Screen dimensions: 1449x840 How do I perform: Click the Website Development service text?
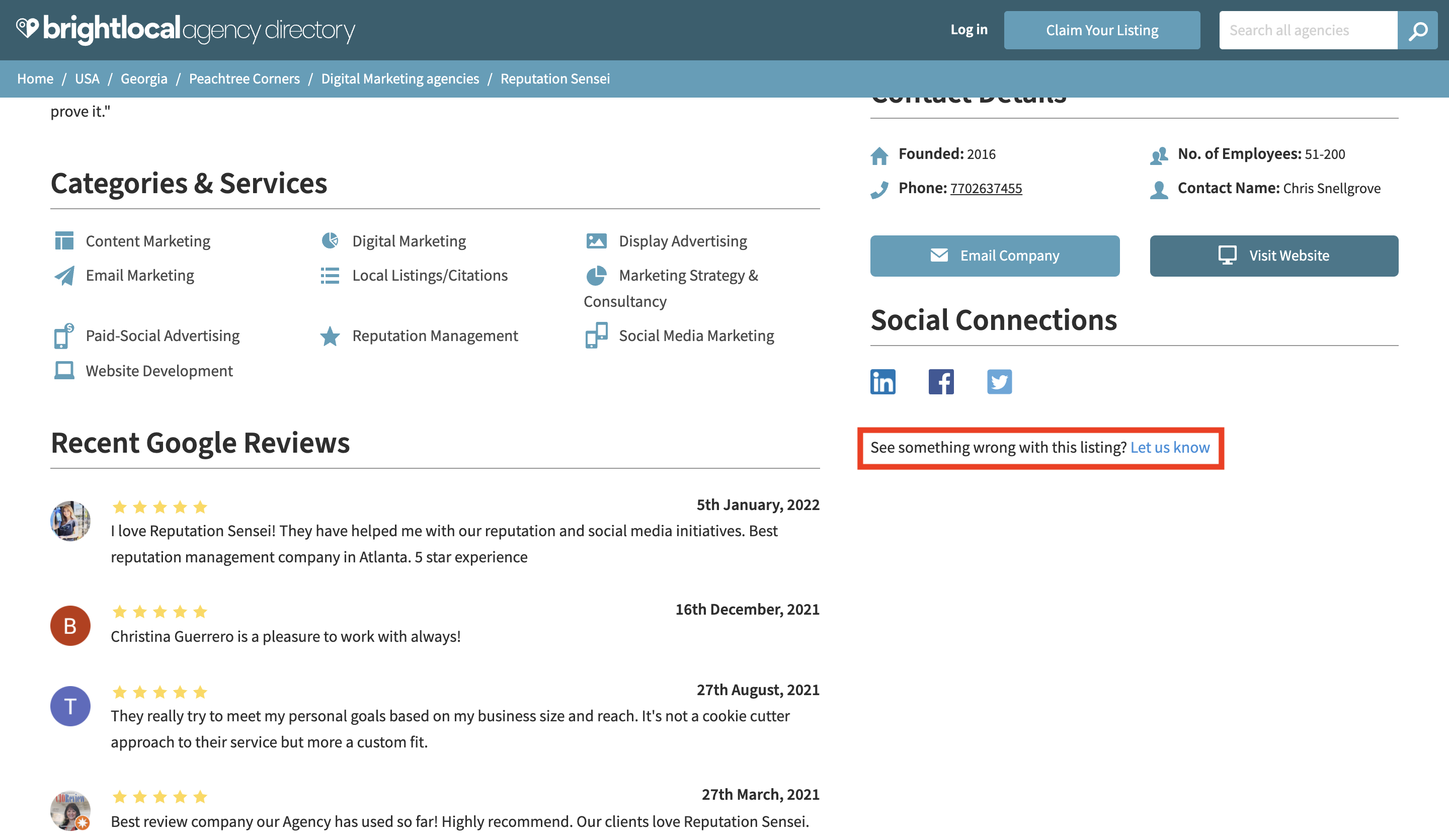159,371
